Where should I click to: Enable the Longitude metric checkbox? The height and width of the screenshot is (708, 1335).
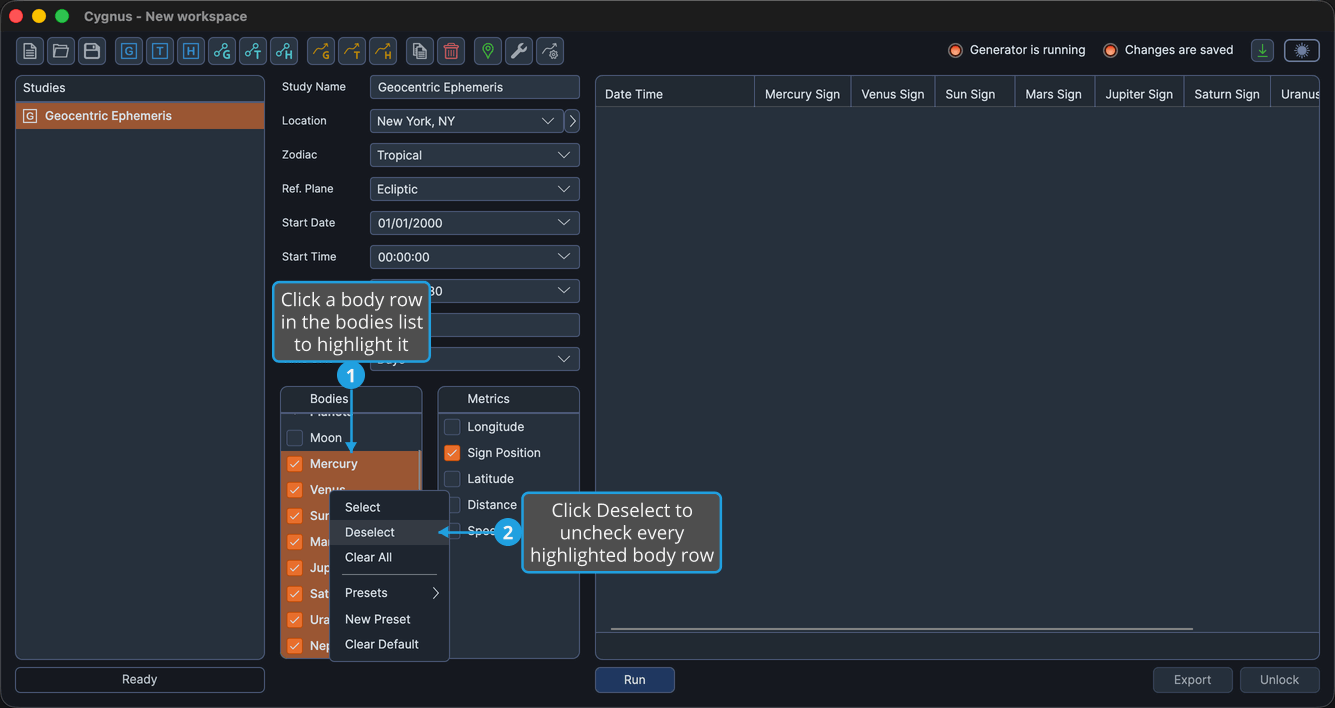click(452, 427)
